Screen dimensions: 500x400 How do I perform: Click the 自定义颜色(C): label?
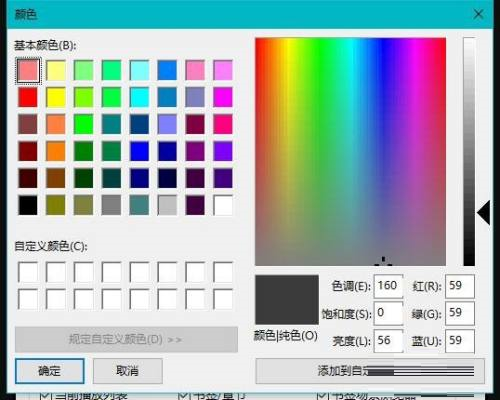click(x=51, y=246)
